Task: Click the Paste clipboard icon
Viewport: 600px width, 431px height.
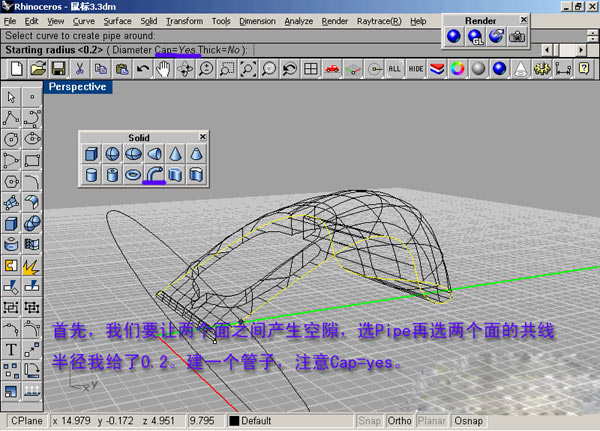Action: coord(122,69)
